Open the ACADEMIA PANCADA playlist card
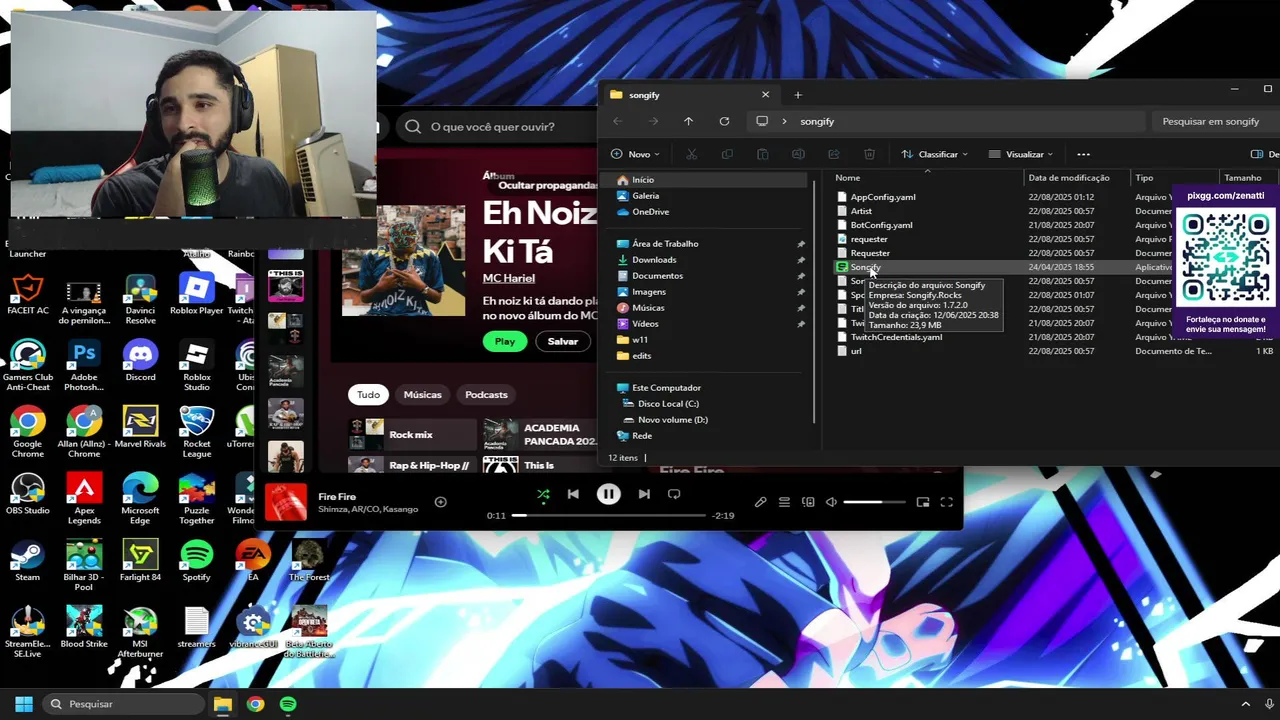 click(540, 435)
